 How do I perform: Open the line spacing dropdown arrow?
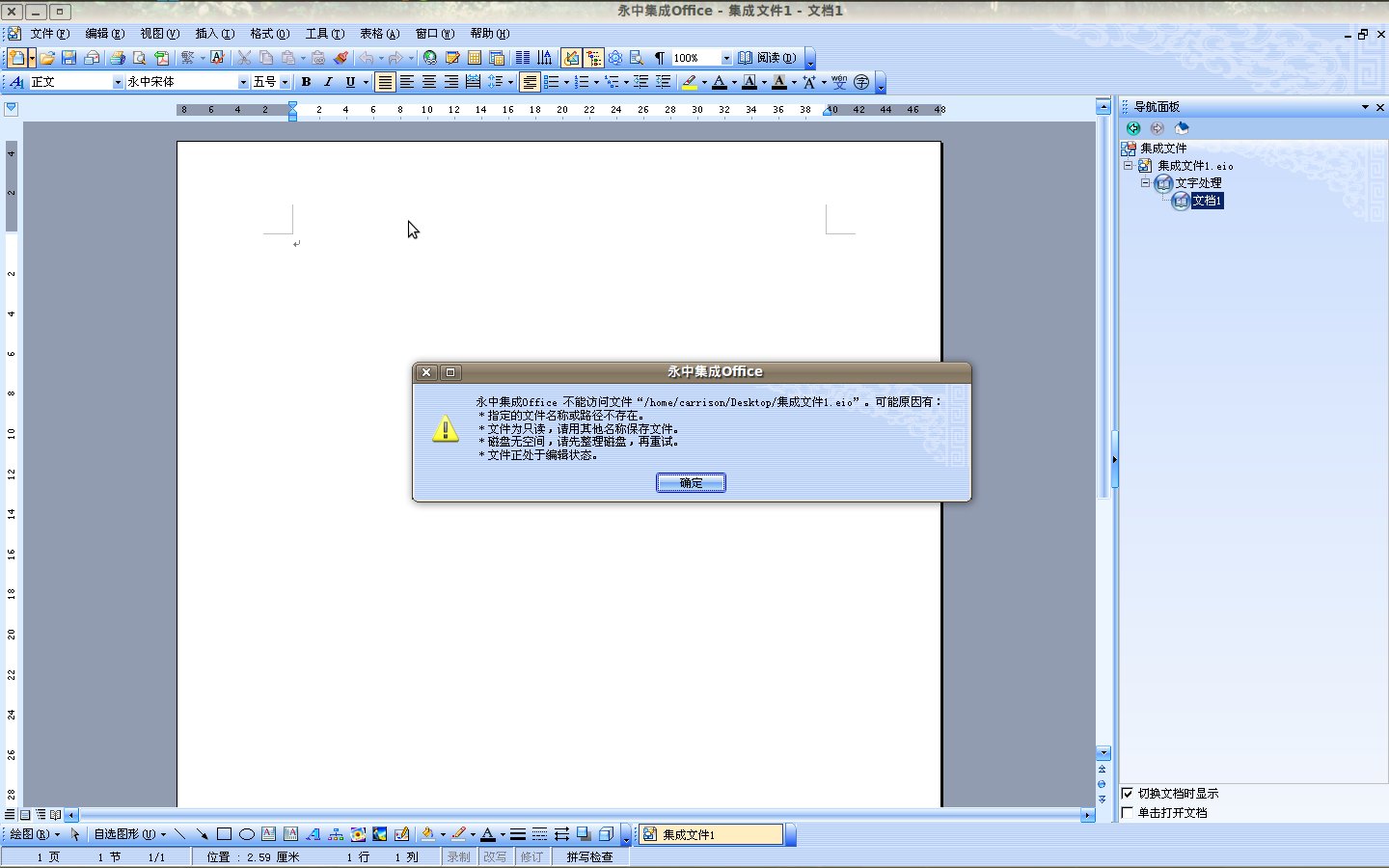point(510,82)
